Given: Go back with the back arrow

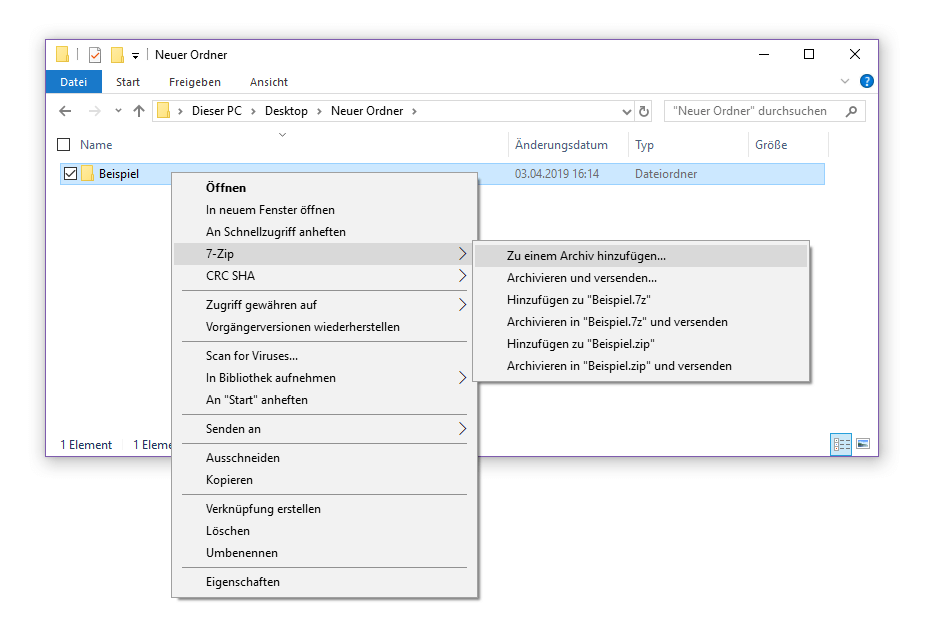Looking at the screenshot, I should coord(66,111).
